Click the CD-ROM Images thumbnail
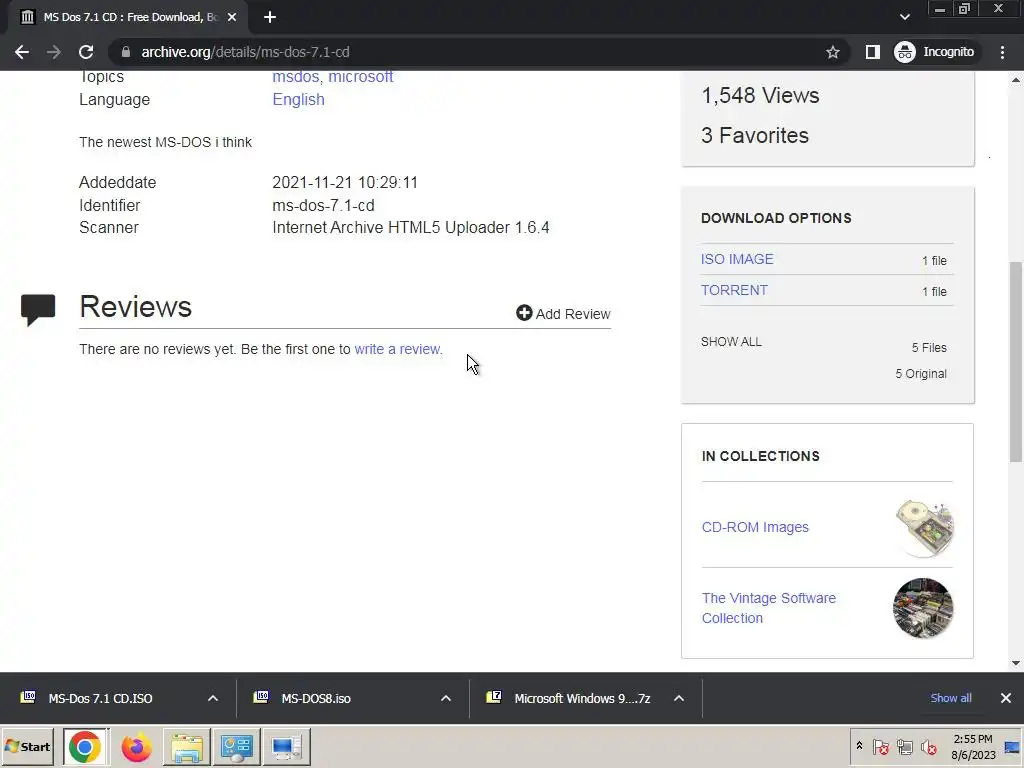This screenshot has width=1024, height=768. 923,528
